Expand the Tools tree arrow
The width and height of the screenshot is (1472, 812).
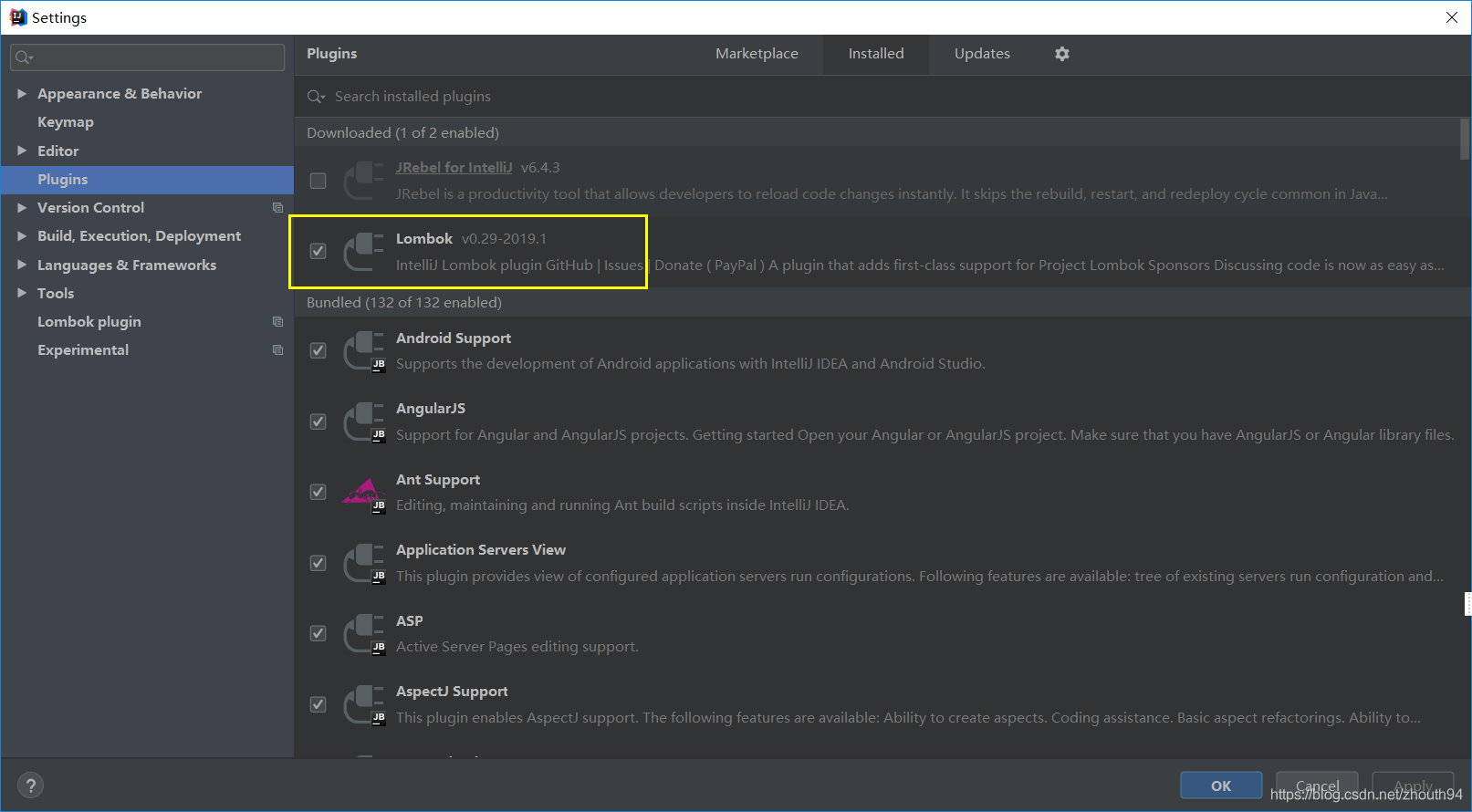[22, 293]
